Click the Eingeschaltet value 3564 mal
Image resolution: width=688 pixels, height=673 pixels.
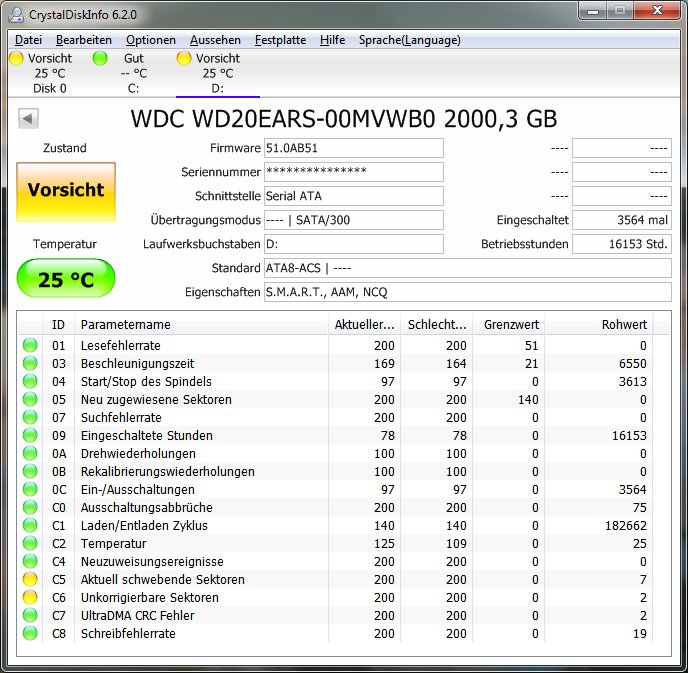[x=622, y=220]
